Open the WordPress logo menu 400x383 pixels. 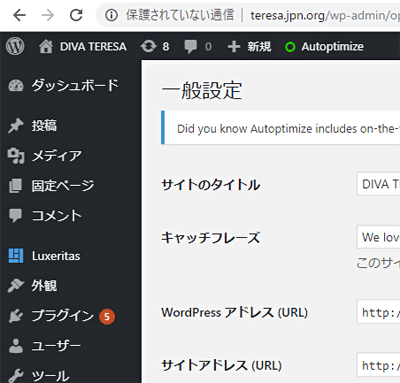[15, 46]
